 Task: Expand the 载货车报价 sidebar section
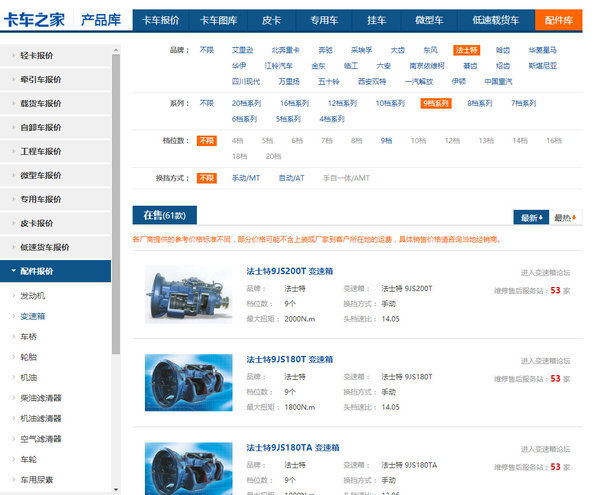pyautogui.click(x=55, y=103)
